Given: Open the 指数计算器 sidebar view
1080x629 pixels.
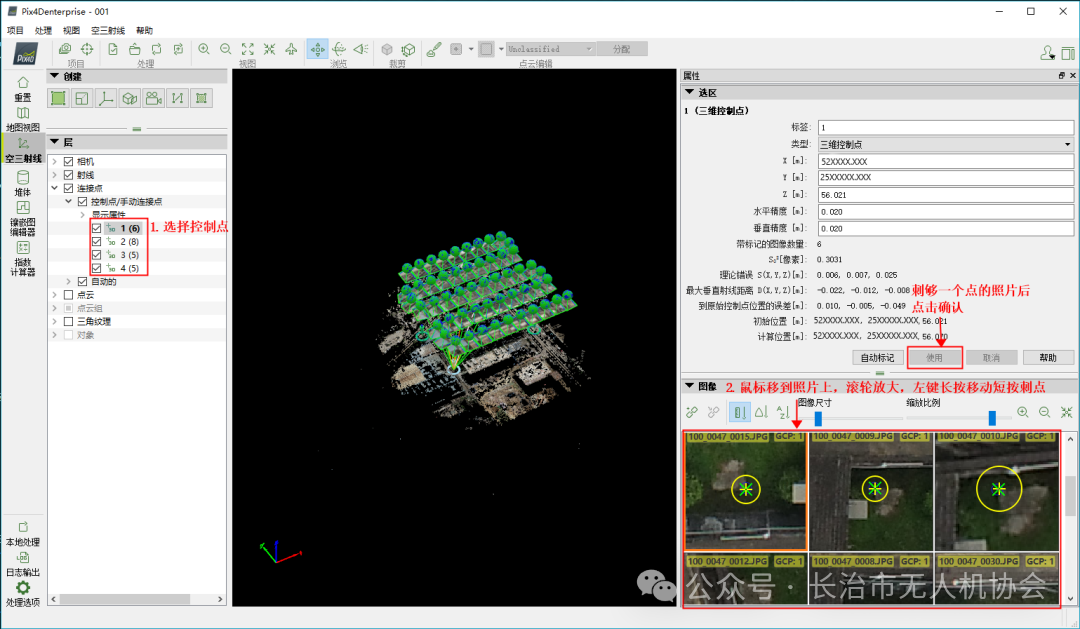Looking at the screenshot, I should (23, 258).
